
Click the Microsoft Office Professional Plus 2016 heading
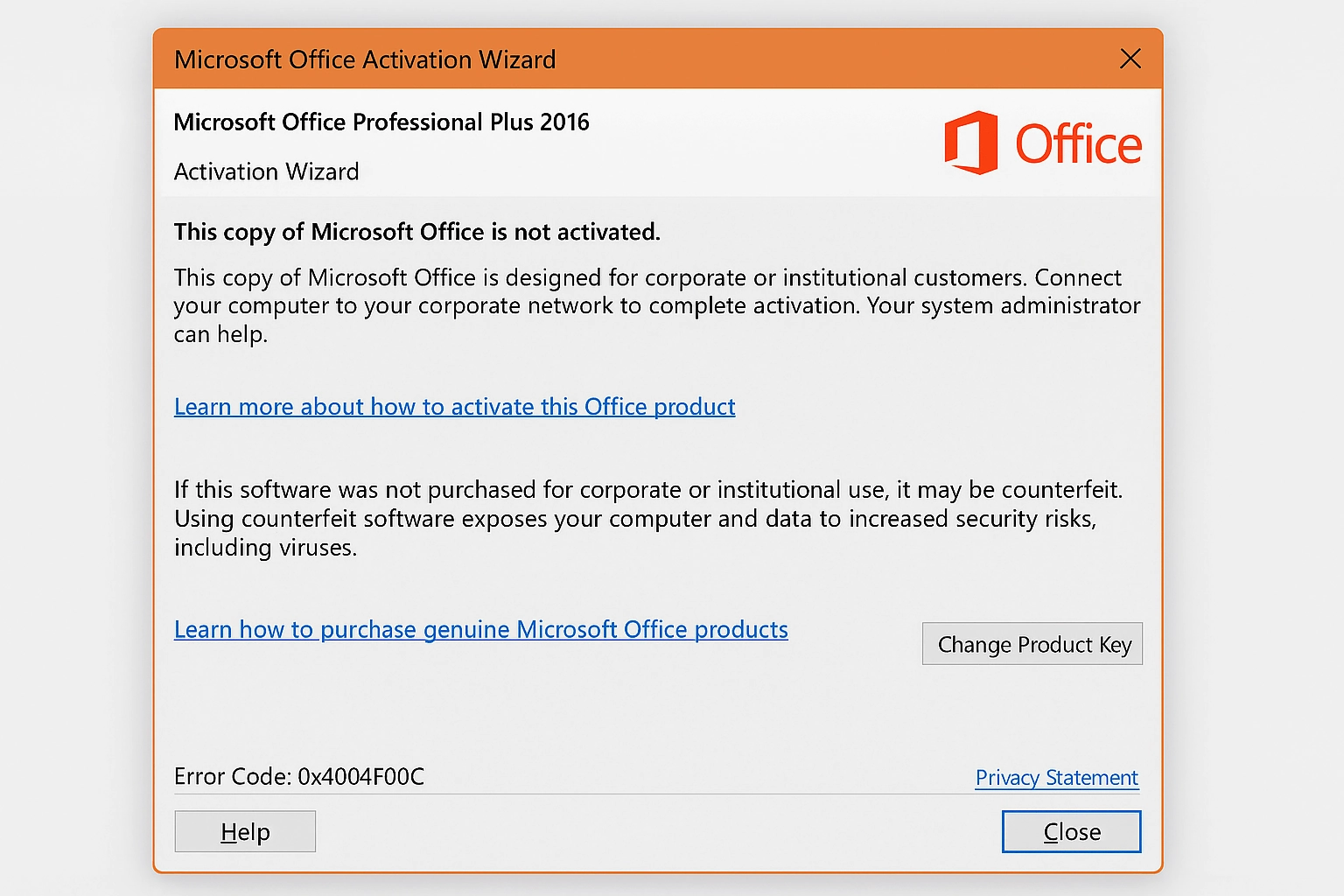point(381,122)
